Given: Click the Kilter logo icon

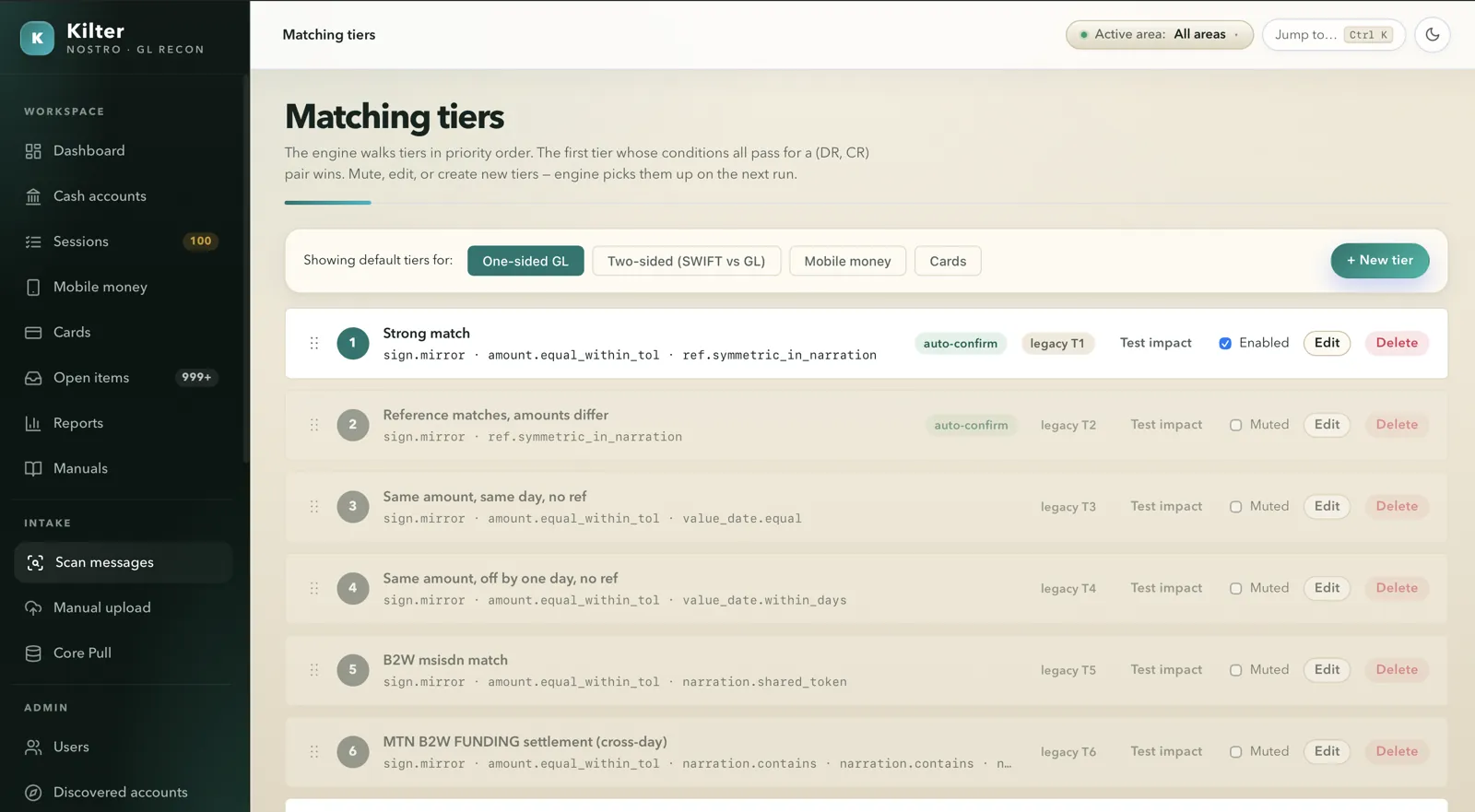Looking at the screenshot, I should point(37,38).
